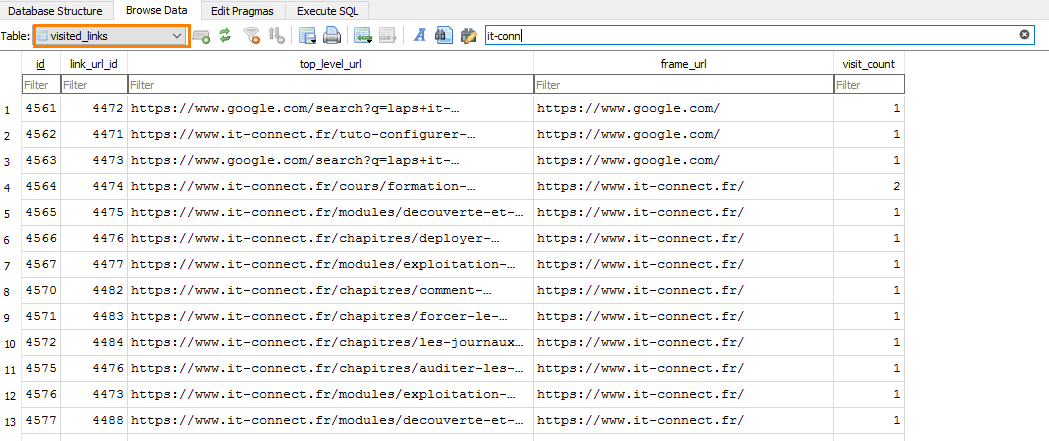Select the cours/formation top_level_url cell

click(330, 186)
